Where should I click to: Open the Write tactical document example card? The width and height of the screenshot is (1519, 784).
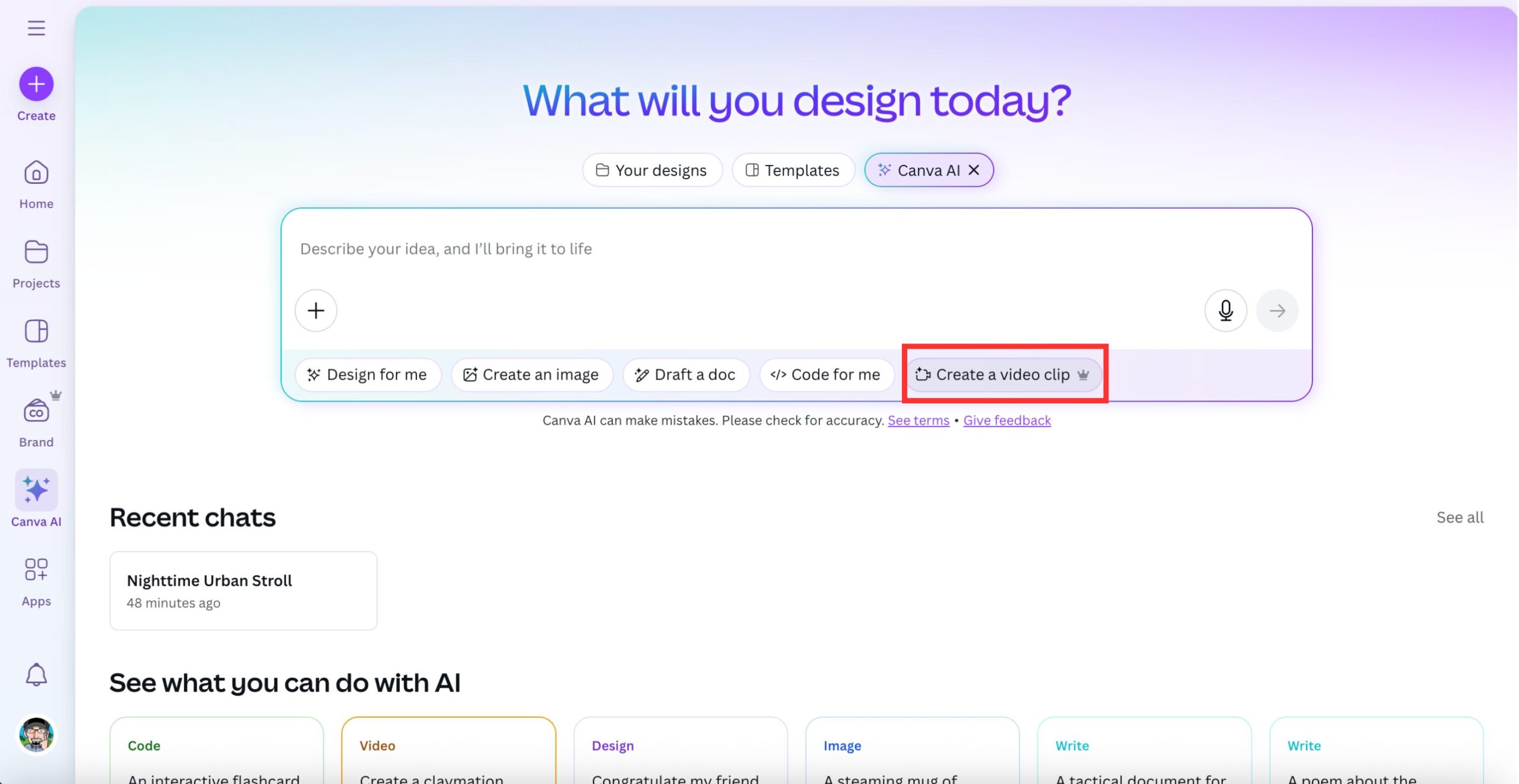coord(1145,750)
